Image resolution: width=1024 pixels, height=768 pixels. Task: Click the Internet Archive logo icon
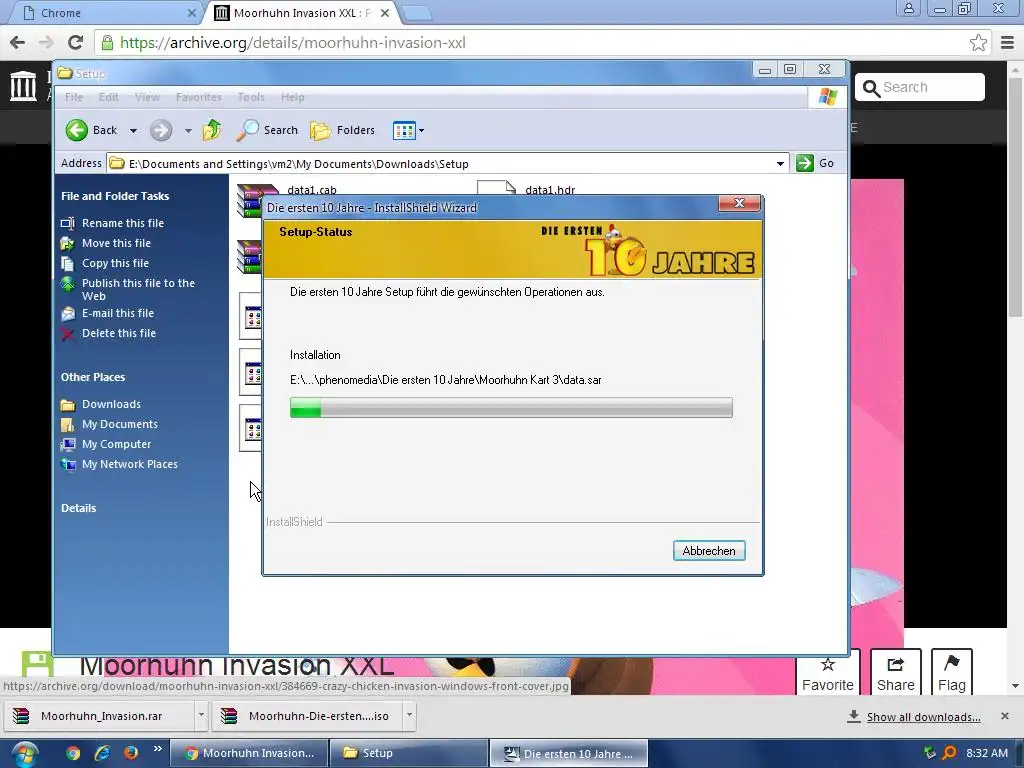24,86
